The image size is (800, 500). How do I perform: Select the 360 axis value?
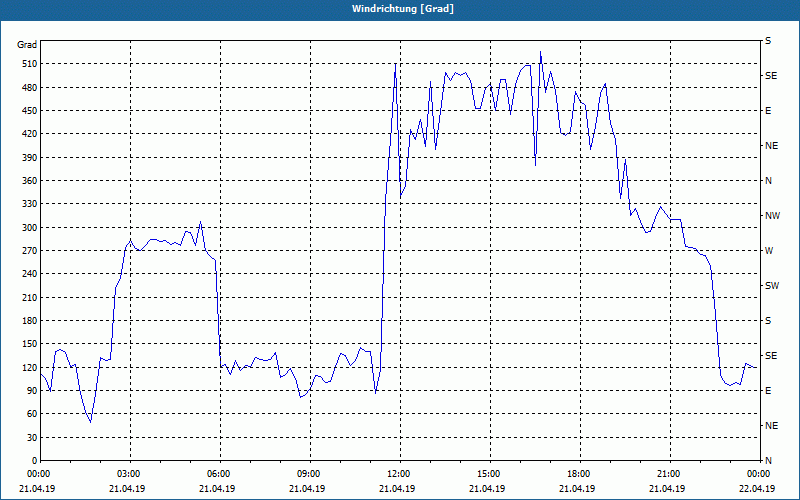[x=30, y=181]
